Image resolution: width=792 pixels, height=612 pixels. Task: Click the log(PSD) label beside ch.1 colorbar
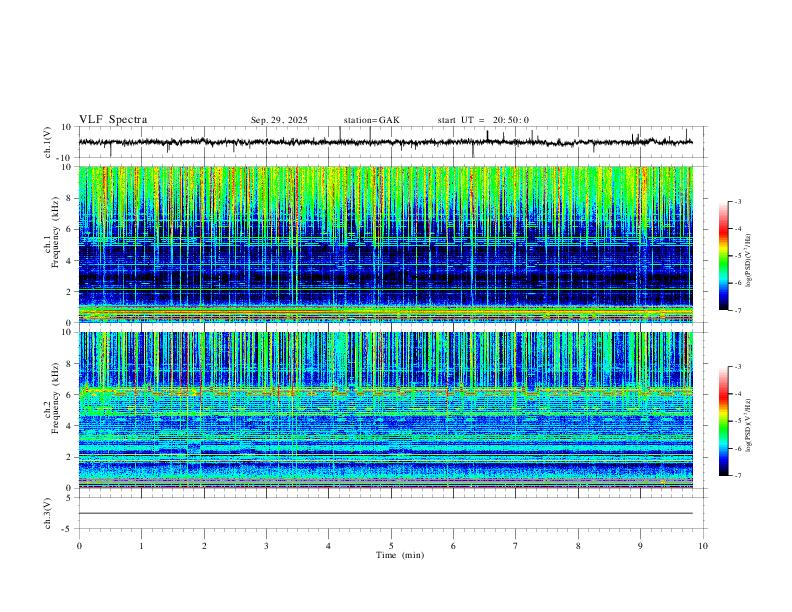pyautogui.click(x=748, y=261)
